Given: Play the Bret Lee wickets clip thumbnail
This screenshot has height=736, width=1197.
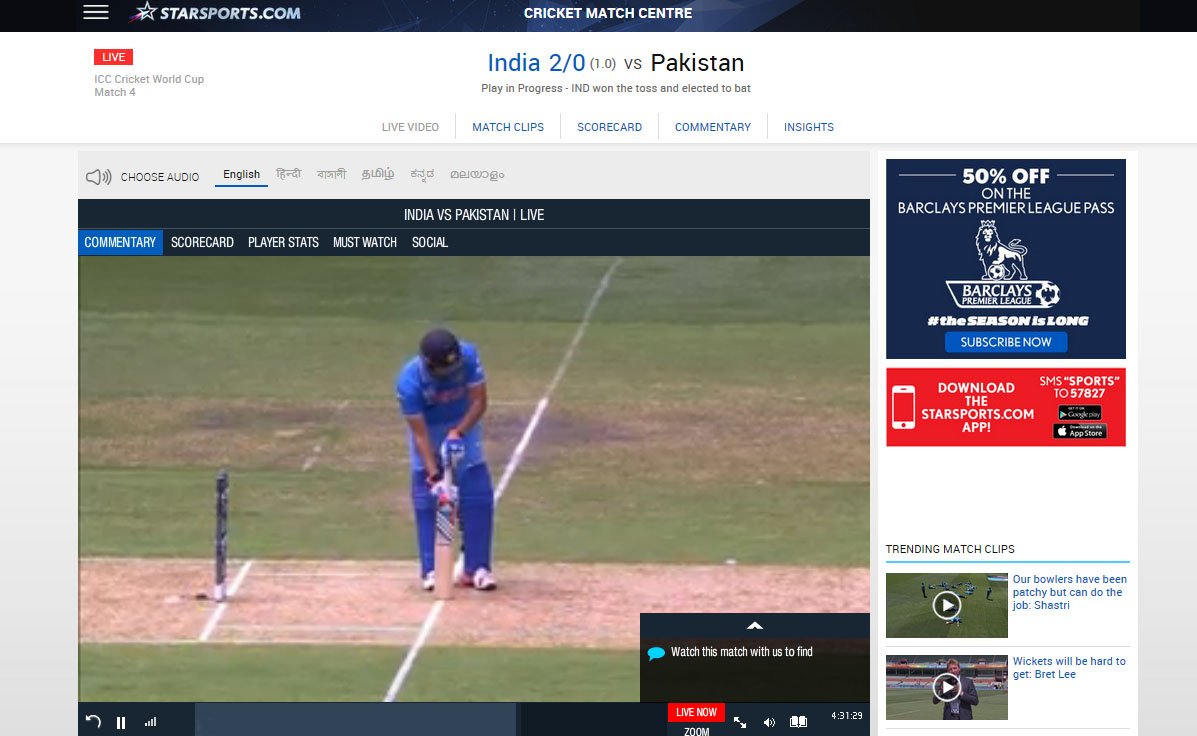Looking at the screenshot, I should (947, 687).
